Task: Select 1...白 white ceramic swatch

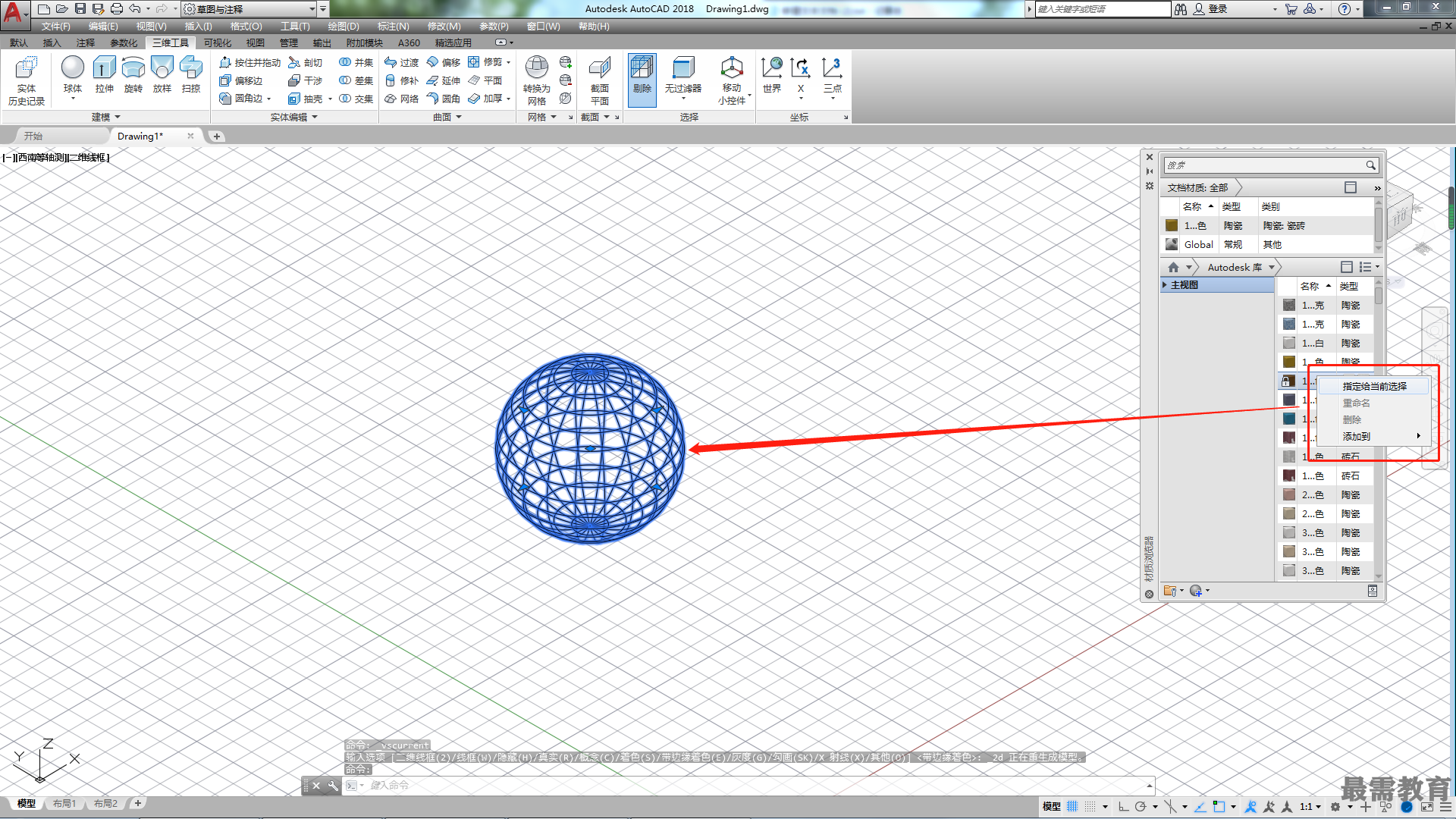Action: tap(1289, 343)
